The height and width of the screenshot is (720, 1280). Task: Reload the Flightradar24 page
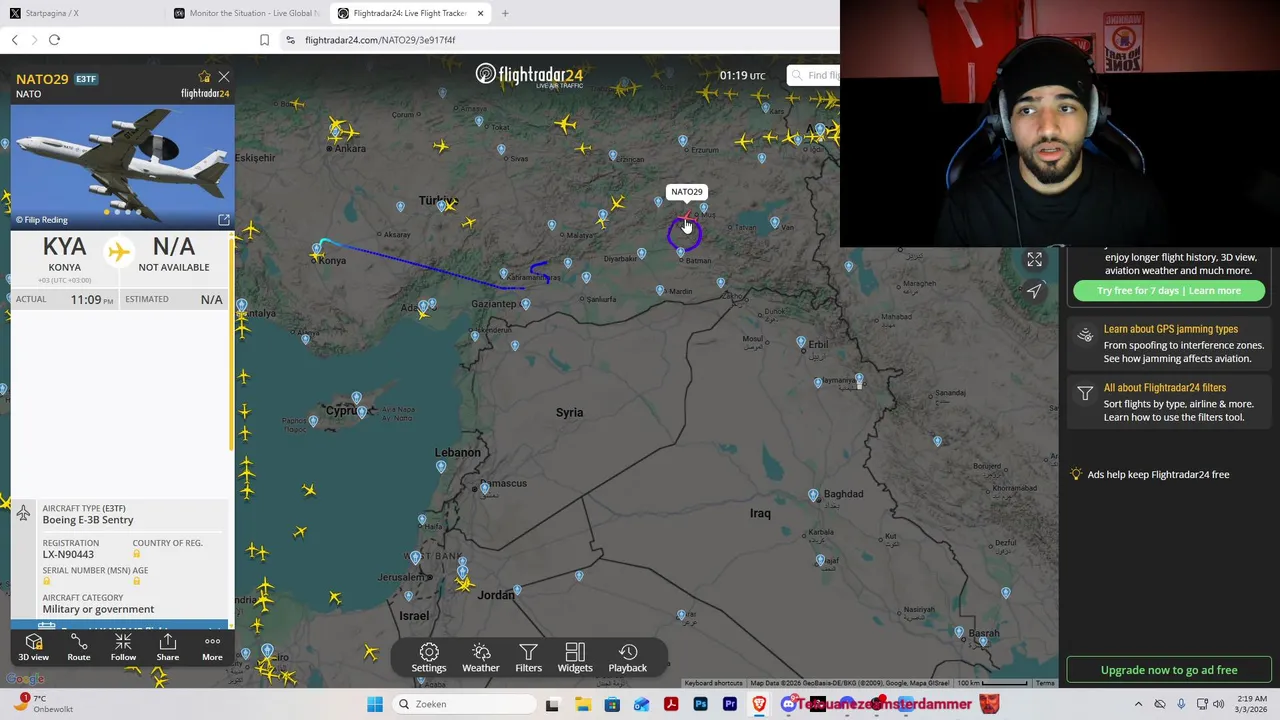(54, 40)
